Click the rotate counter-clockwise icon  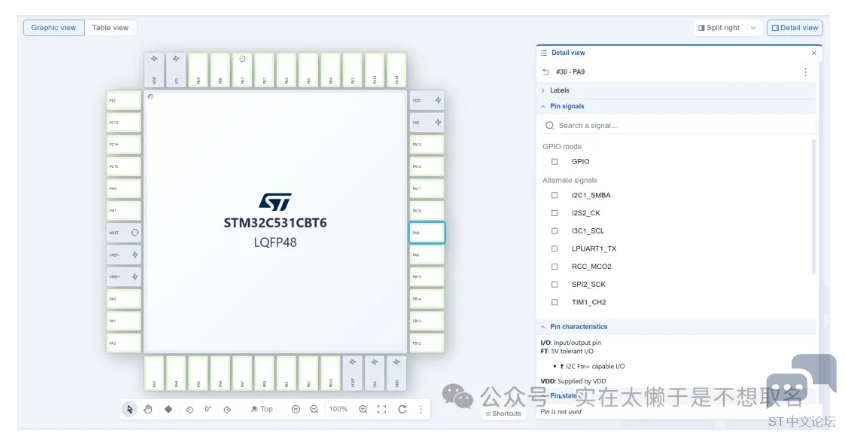tap(189, 409)
